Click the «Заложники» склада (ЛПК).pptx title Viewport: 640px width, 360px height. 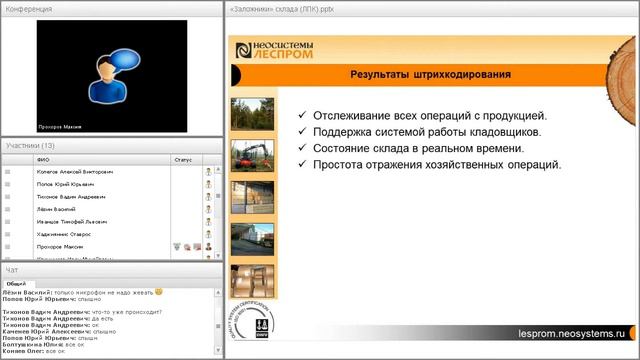tap(282, 9)
